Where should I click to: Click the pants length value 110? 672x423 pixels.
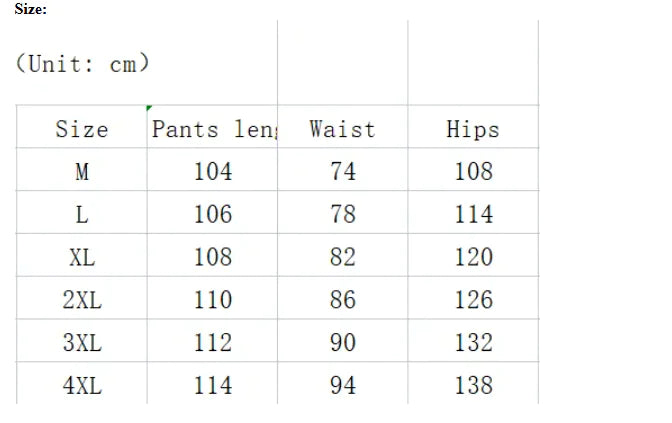click(x=213, y=300)
